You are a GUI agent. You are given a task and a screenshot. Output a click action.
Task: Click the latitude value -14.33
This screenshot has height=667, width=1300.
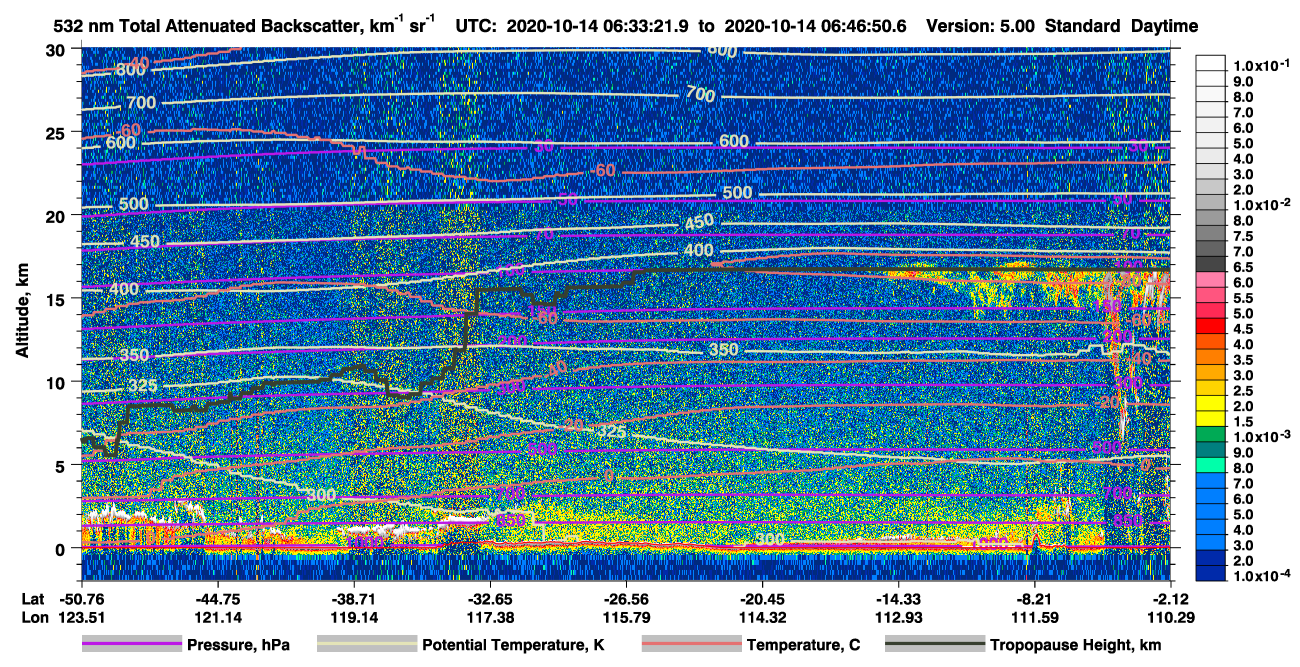click(898, 600)
